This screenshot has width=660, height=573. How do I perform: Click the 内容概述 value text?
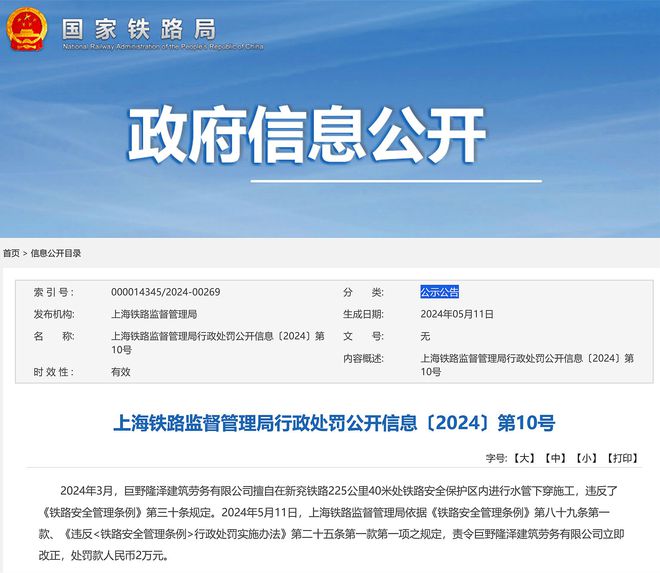point(527,365)
